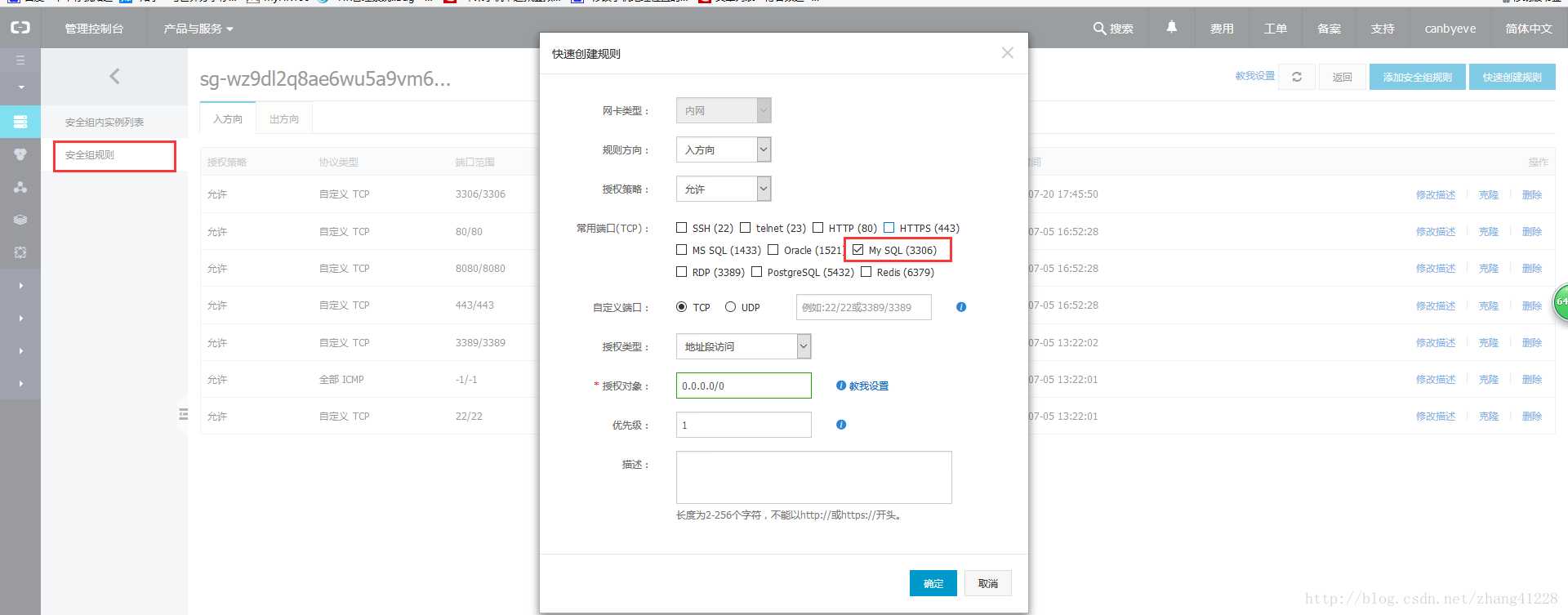Click the shield icon in left rail
This screenshot has height=615, width=1568.
click(x=20, y=154)
